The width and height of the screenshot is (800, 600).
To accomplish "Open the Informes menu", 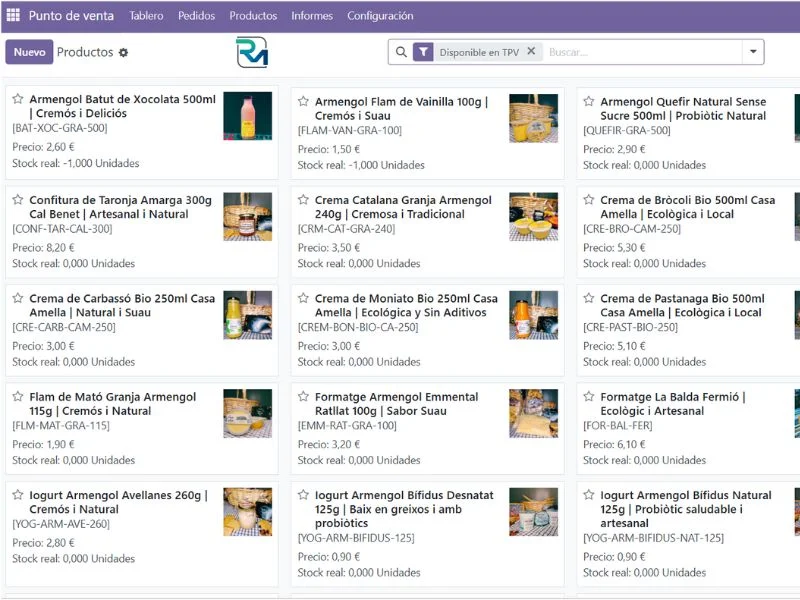I will pos(312,16).
